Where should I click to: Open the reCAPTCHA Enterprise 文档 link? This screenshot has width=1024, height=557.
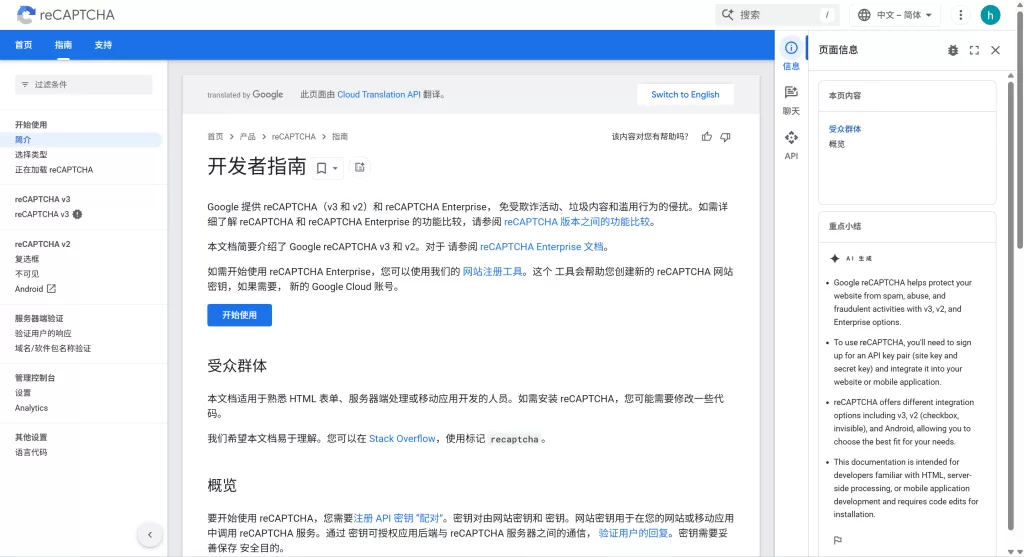coord(541,247)
